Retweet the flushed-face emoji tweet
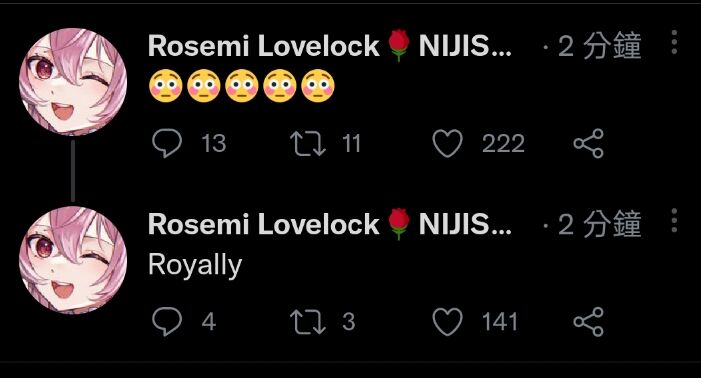 308,143
